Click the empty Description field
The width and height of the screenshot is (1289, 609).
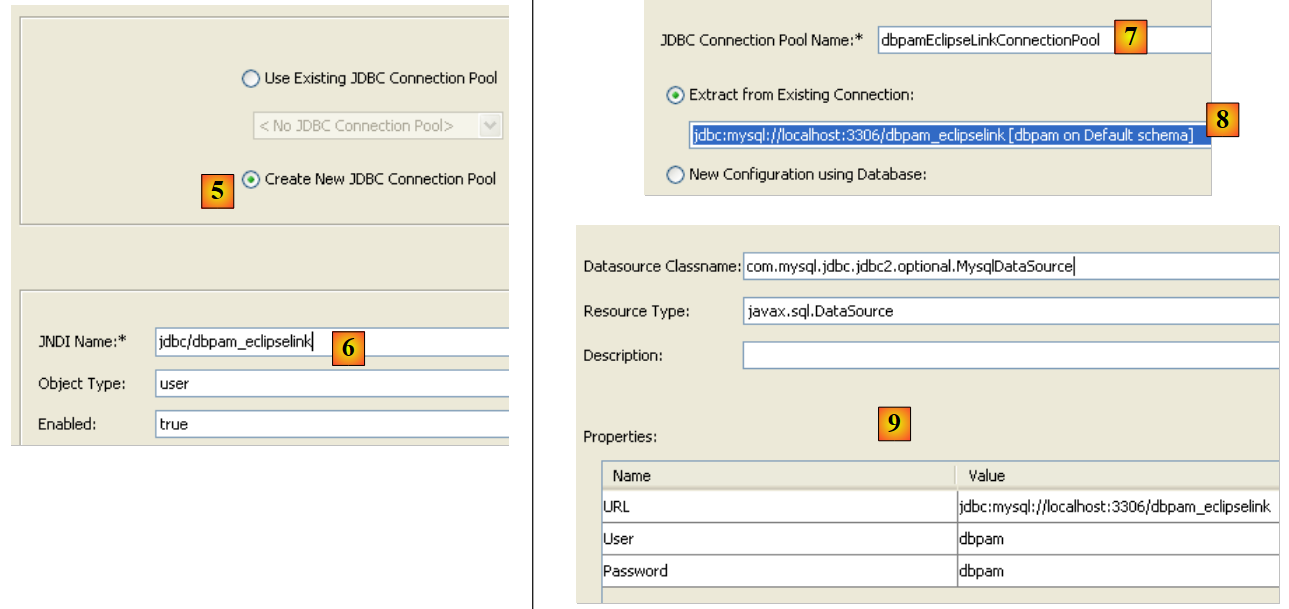1010,355
